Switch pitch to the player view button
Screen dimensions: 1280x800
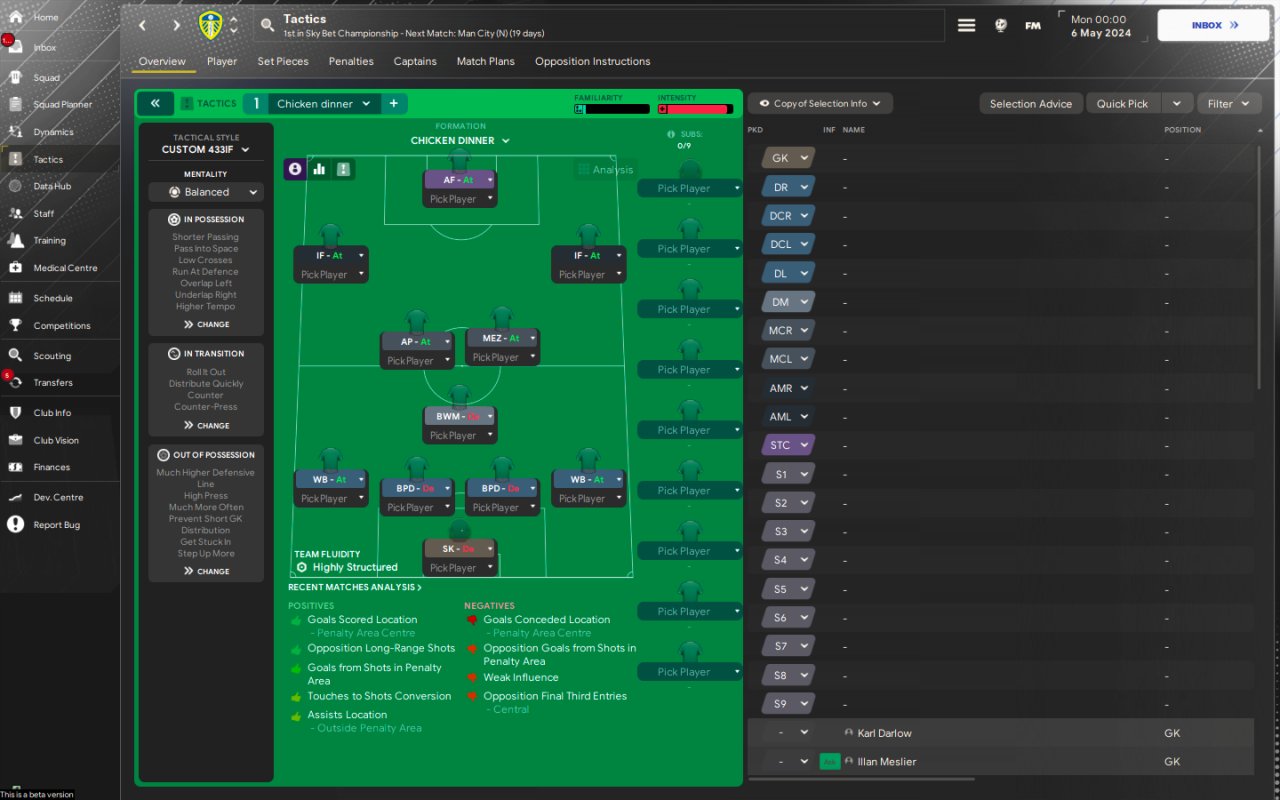(295, 169)
